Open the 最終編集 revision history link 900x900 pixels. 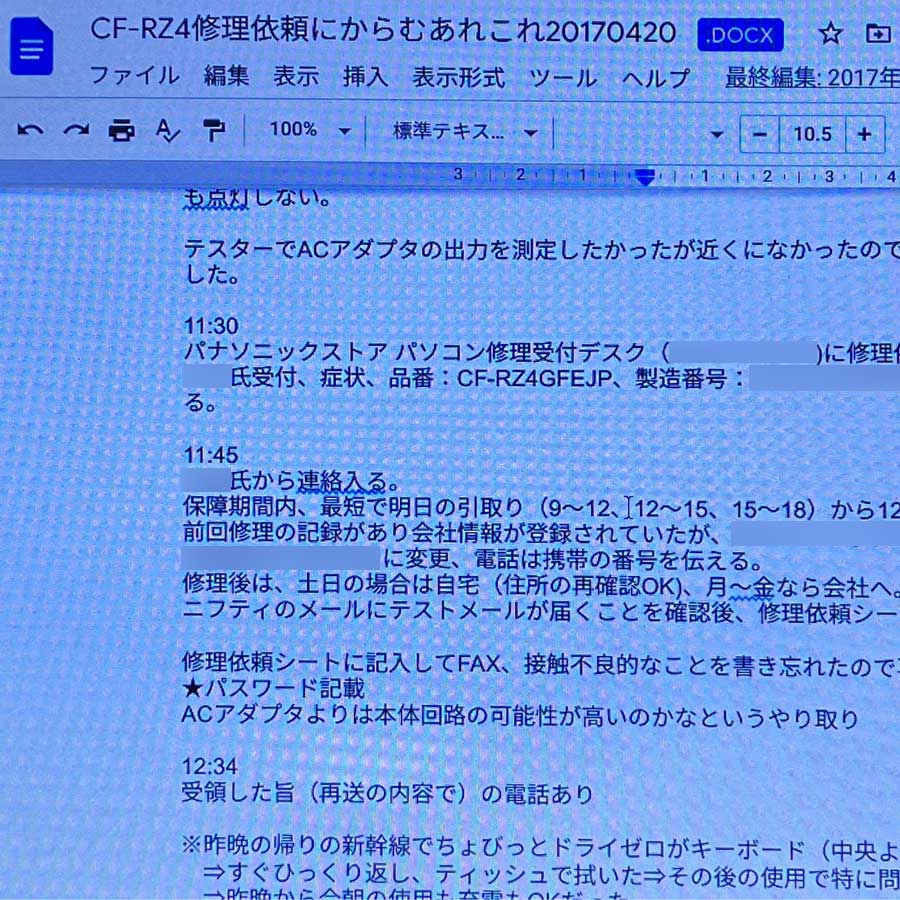[x=813, y=77]
